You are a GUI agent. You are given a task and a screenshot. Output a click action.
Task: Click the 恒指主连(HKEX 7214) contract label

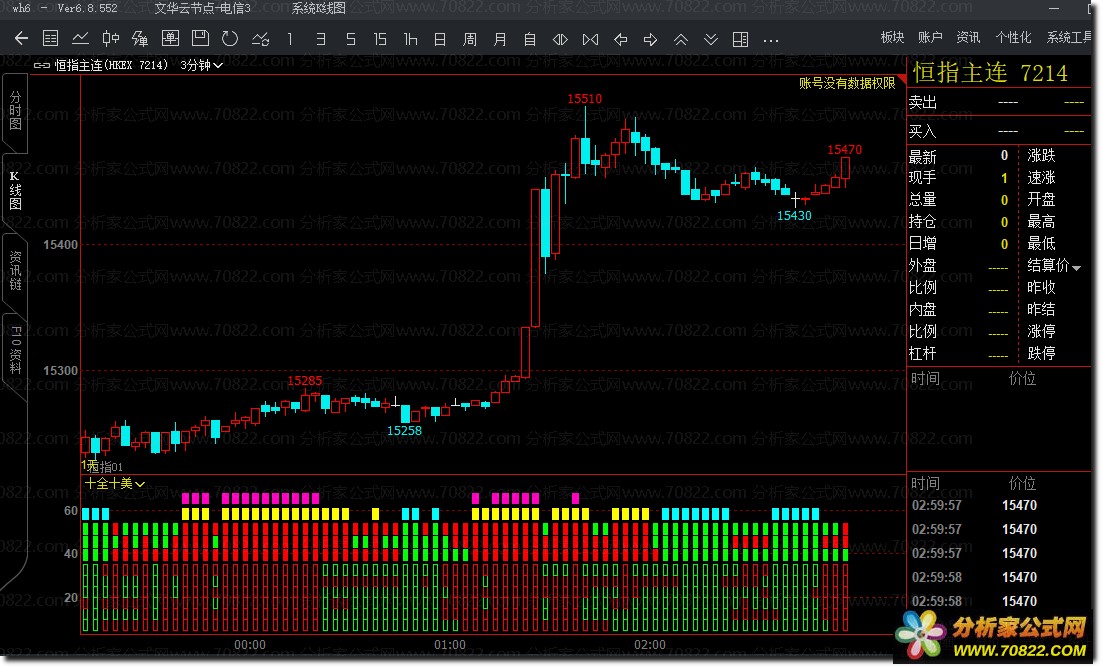point(111,65)
